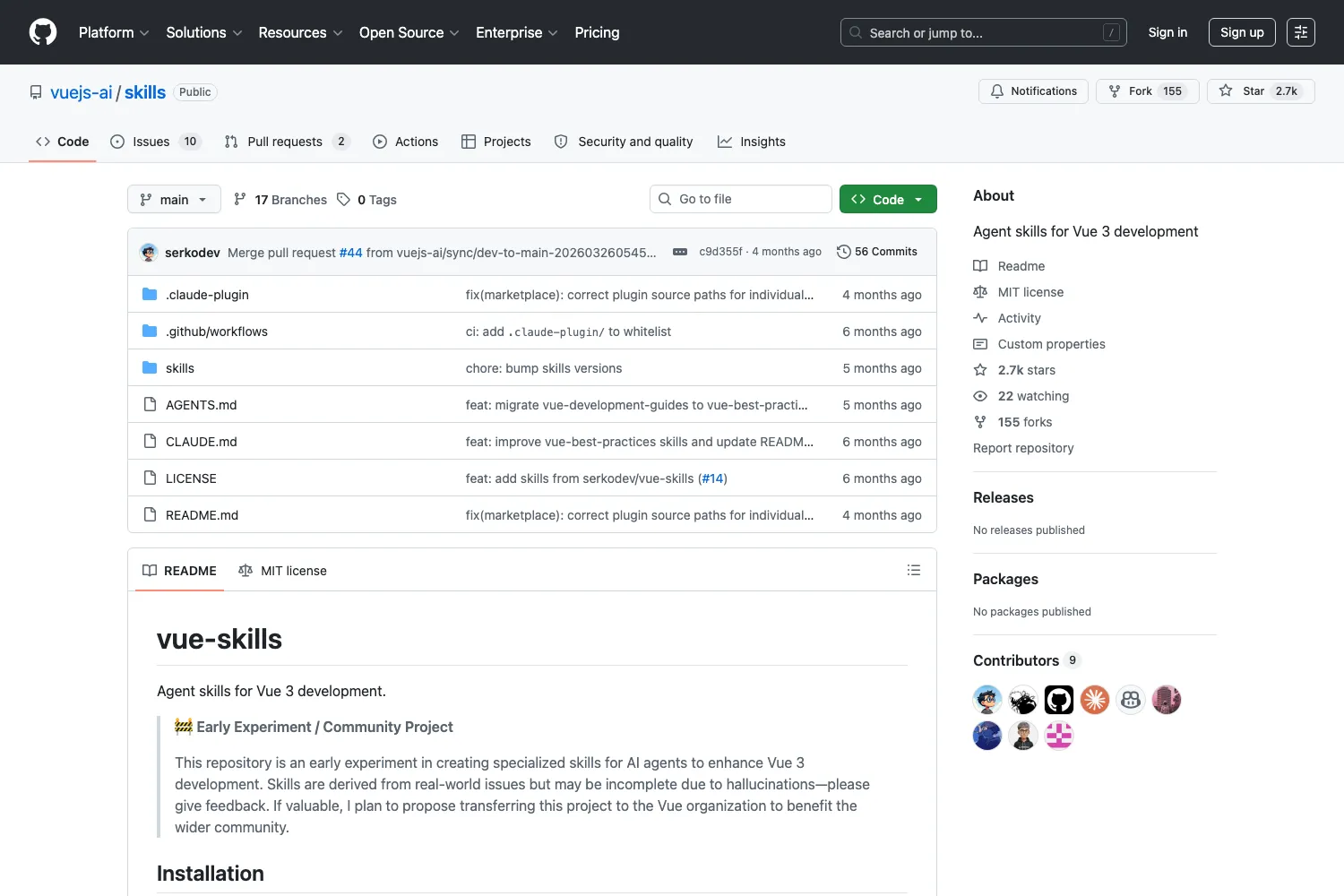Switch to the Pull requests tab

point(287,142)
